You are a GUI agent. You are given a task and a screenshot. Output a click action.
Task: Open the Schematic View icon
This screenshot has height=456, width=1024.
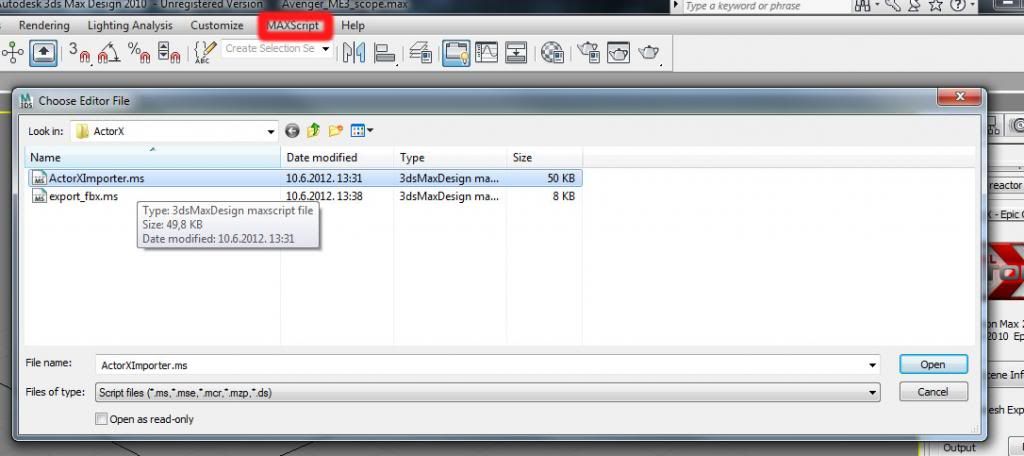tap(516, 53)
